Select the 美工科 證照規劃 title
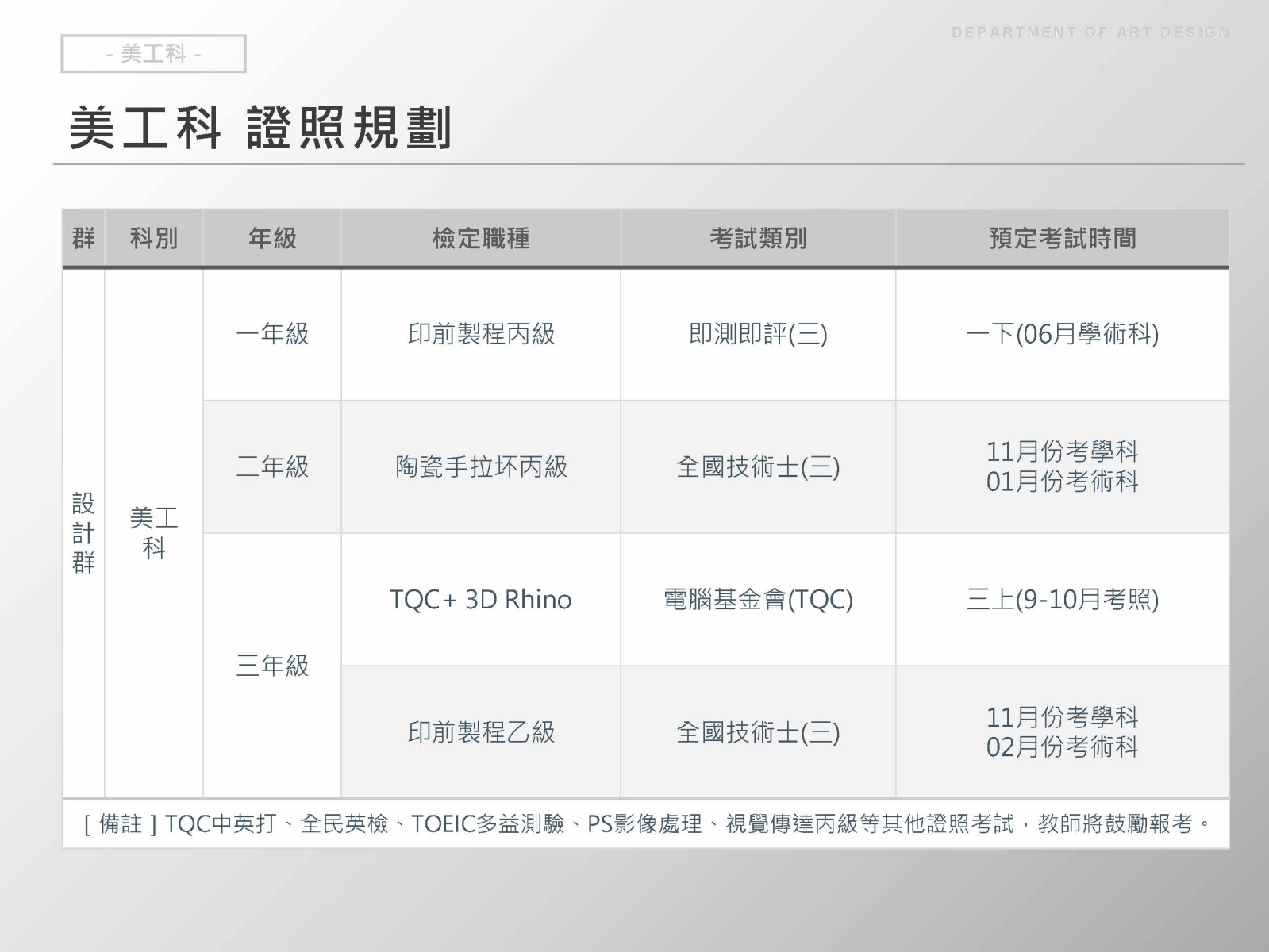The image size is (1269, 952). (x=260, y=128)
